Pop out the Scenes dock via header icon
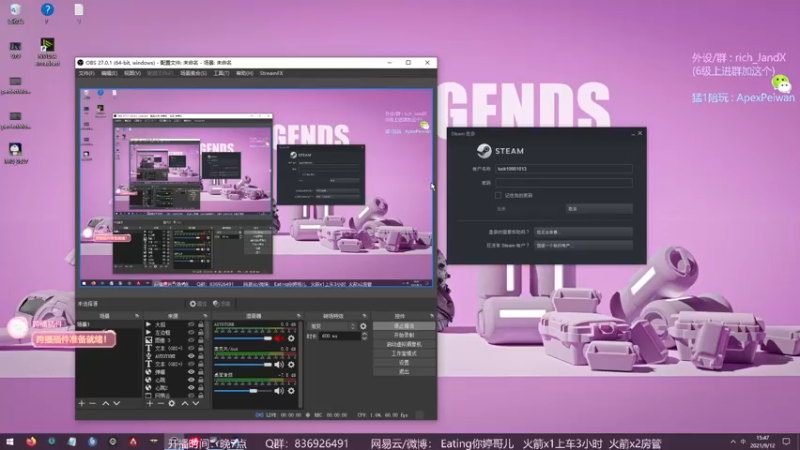Viewport: 800px width, 450px height. [137, 316]
